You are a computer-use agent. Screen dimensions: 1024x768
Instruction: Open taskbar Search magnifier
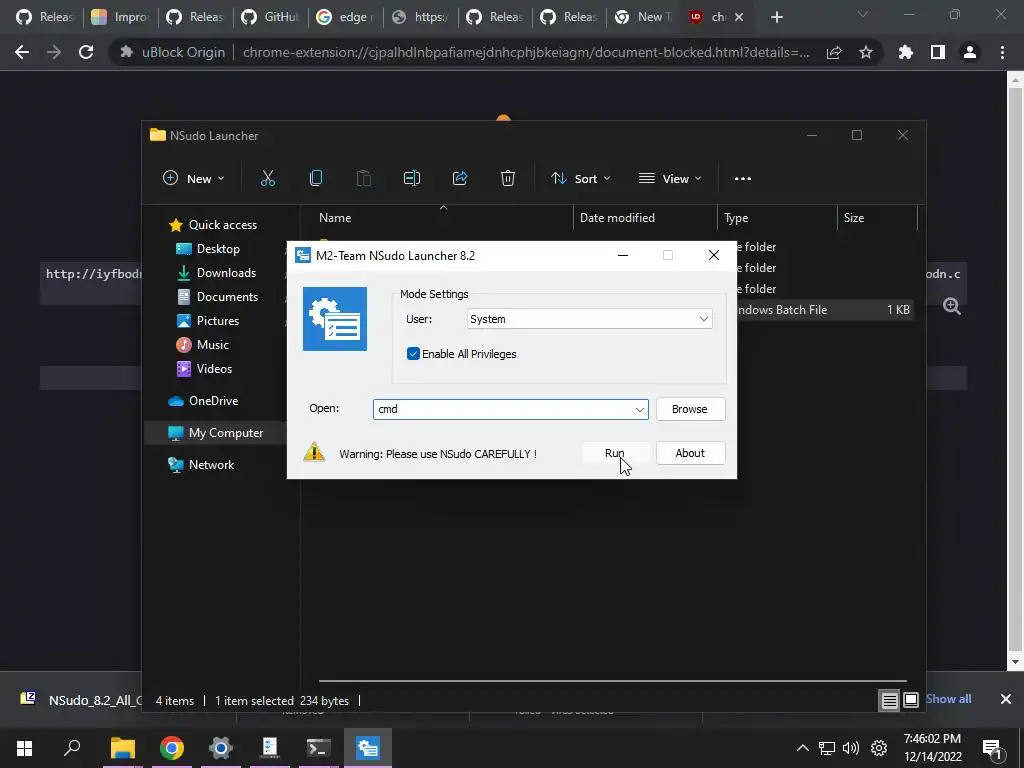point(72,748)
